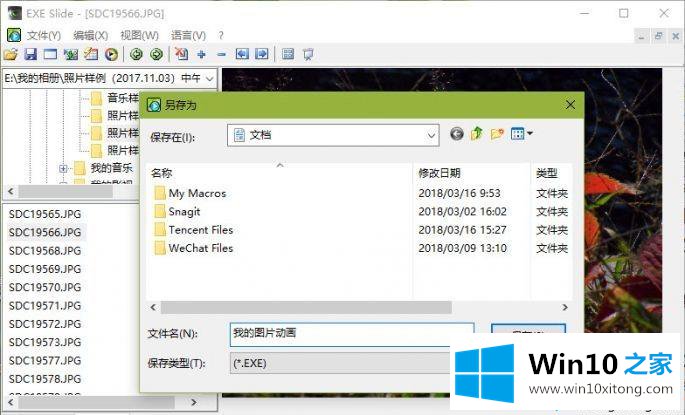
Task: Select 音乐样 folder in the tree
Action: (x=123, y=98)
